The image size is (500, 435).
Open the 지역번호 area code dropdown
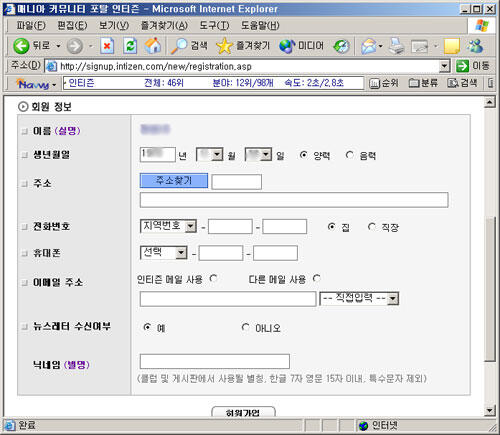pyautogui.click(x=168, y=226)
